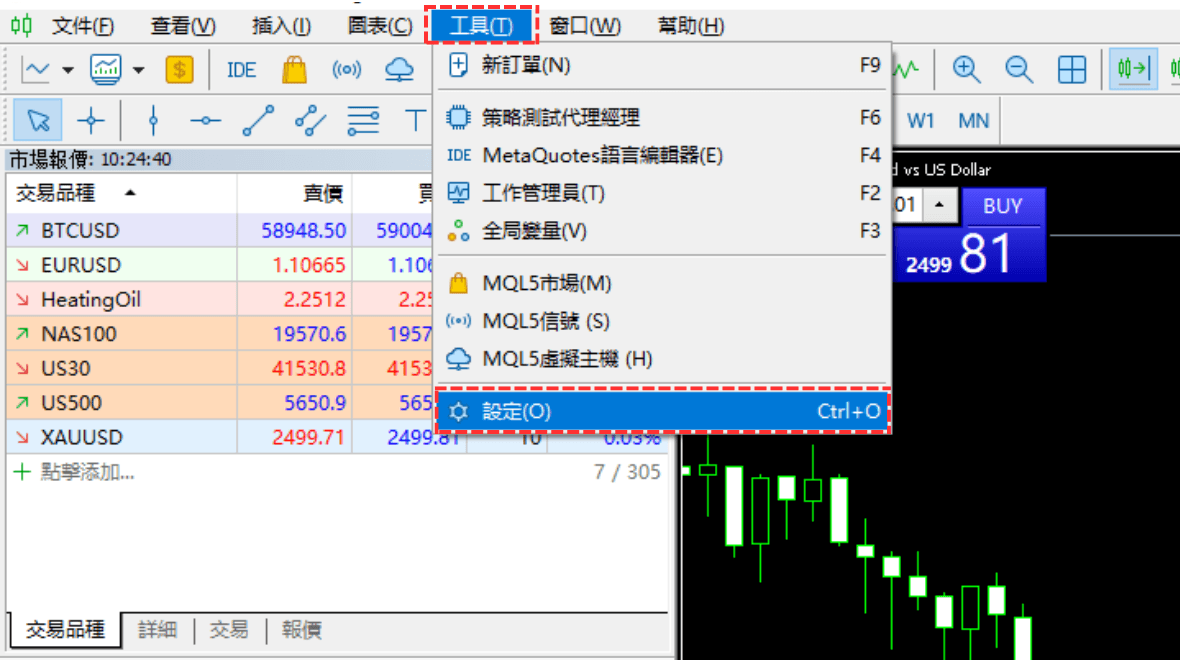
Task: Pick the vertical line drawing tool
Action: (153, 121)
